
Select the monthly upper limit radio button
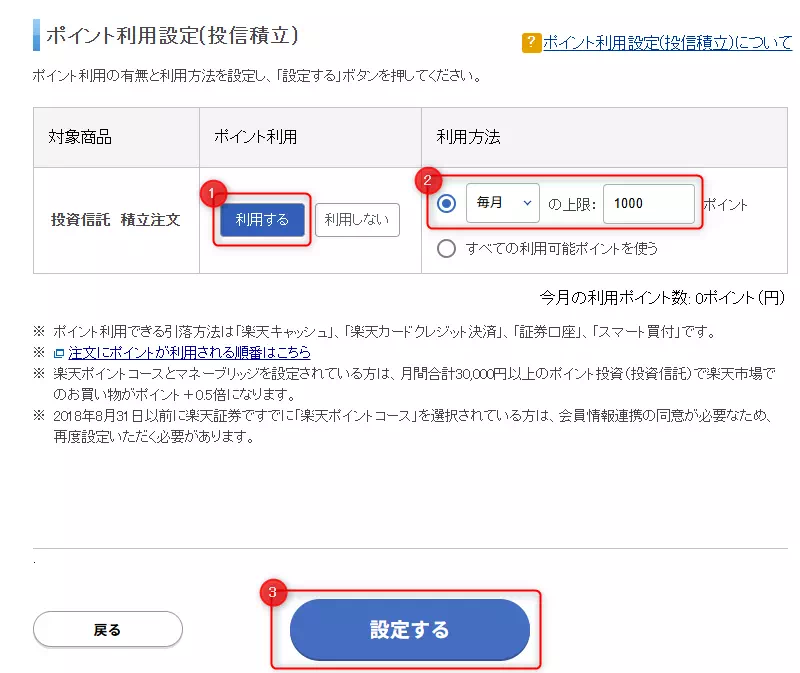click(x=447, y=204)
